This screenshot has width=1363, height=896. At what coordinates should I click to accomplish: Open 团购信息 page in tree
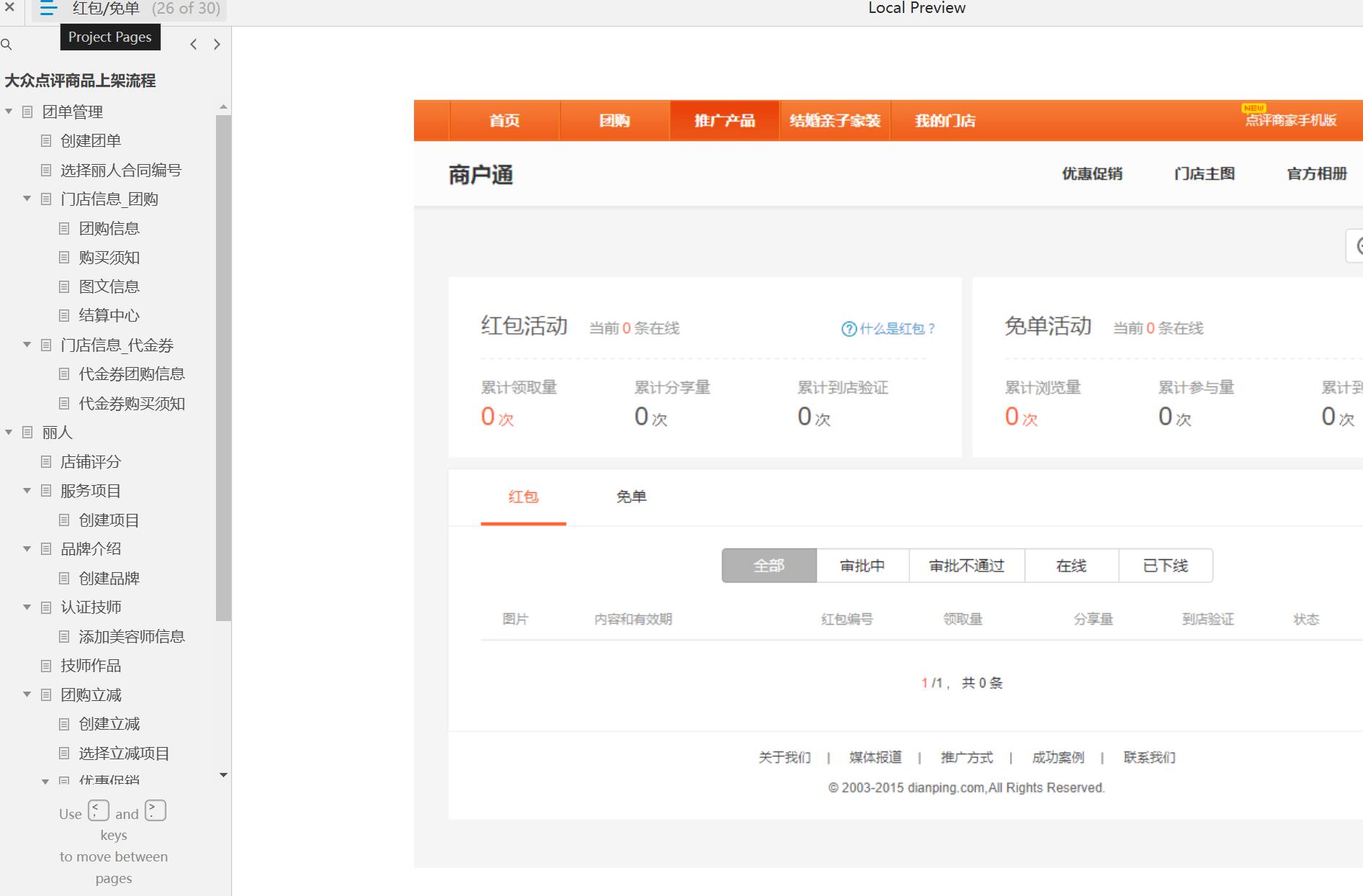(109, 229)
